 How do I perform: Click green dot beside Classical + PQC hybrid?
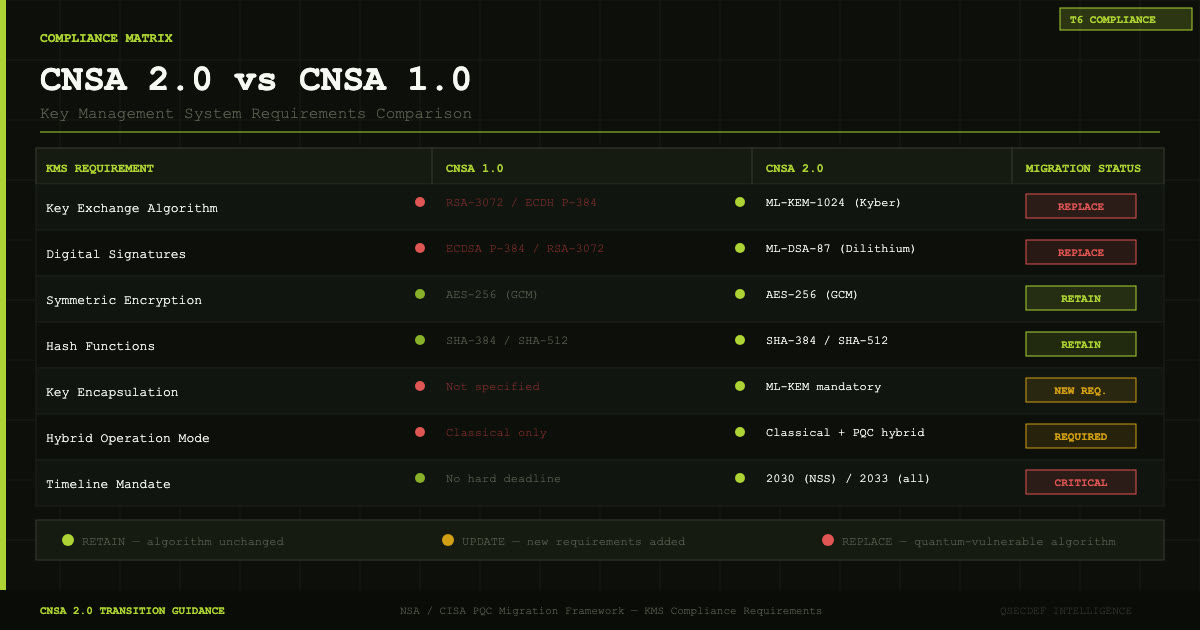740,432
